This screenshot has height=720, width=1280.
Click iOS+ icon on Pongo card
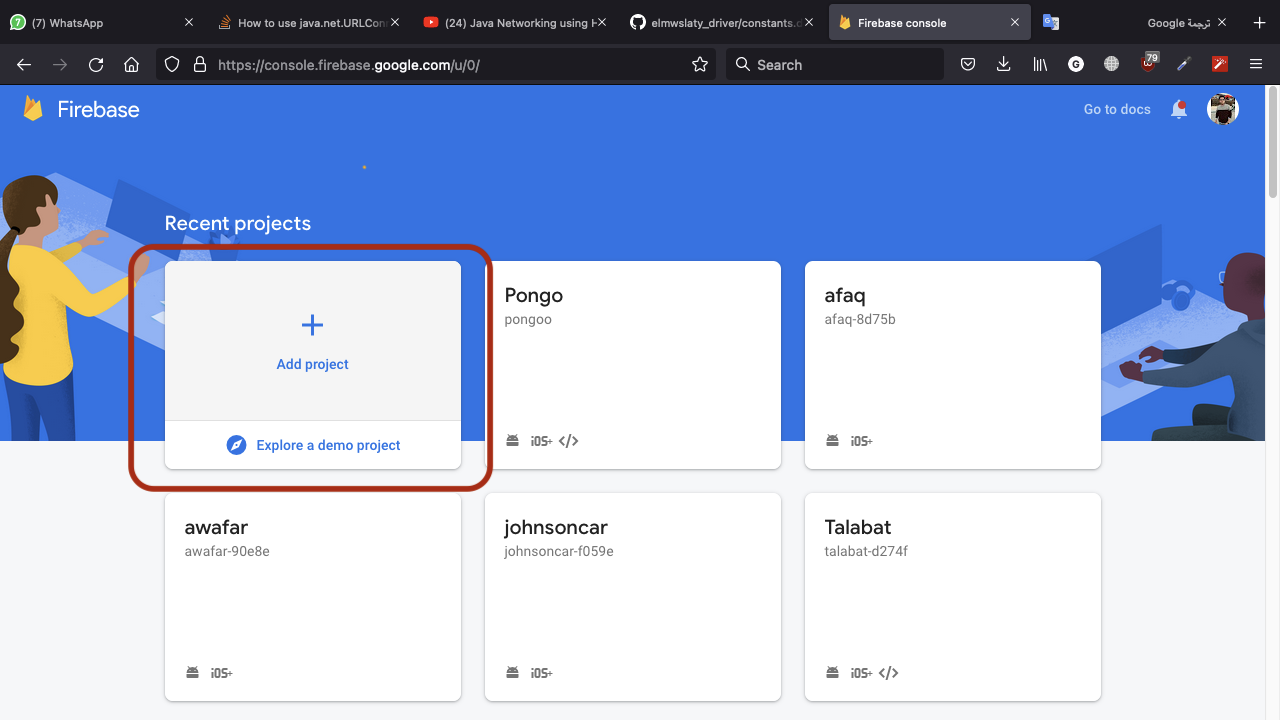pyautogui.click(x=541, y=441)
